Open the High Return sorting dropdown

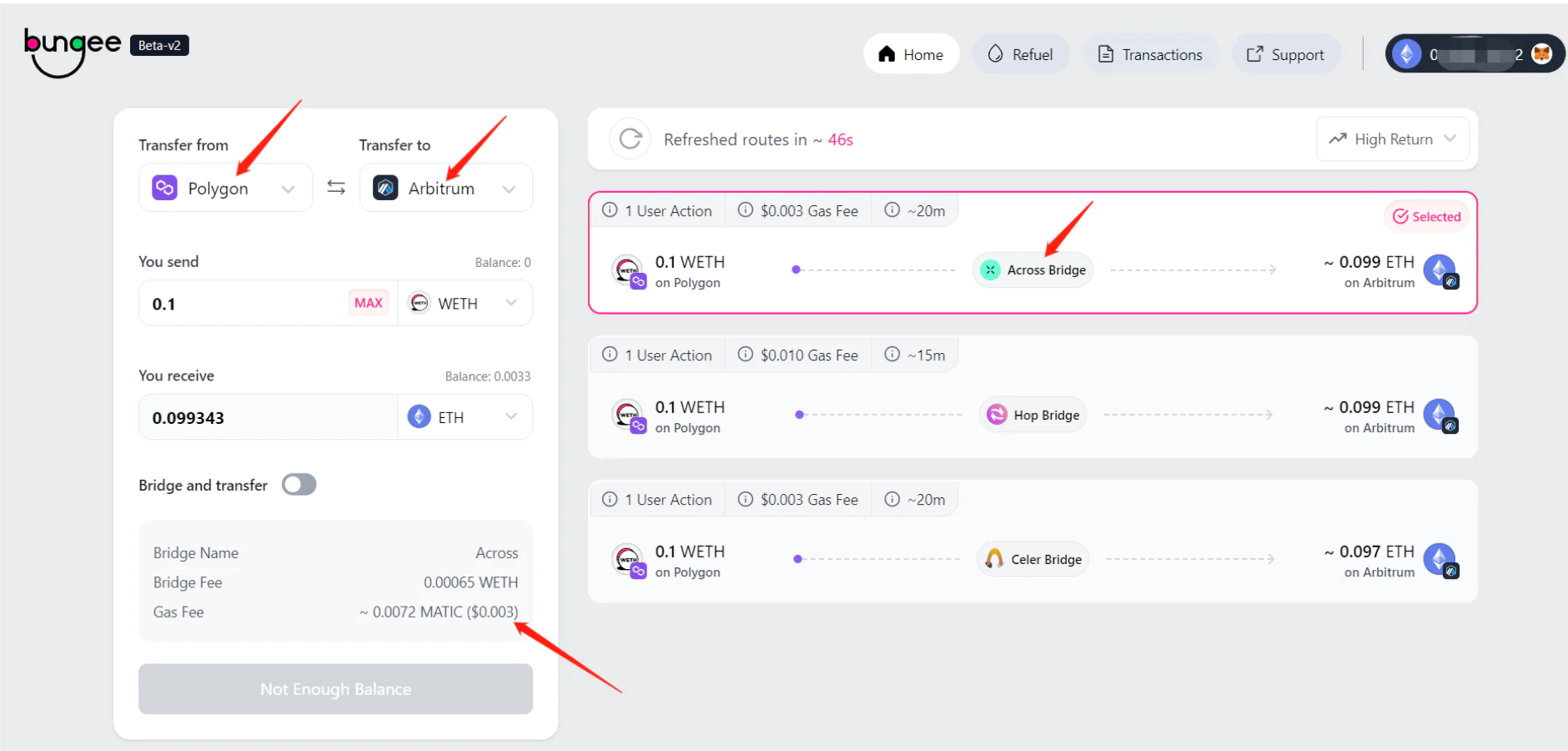click(x=1393, y=139)
